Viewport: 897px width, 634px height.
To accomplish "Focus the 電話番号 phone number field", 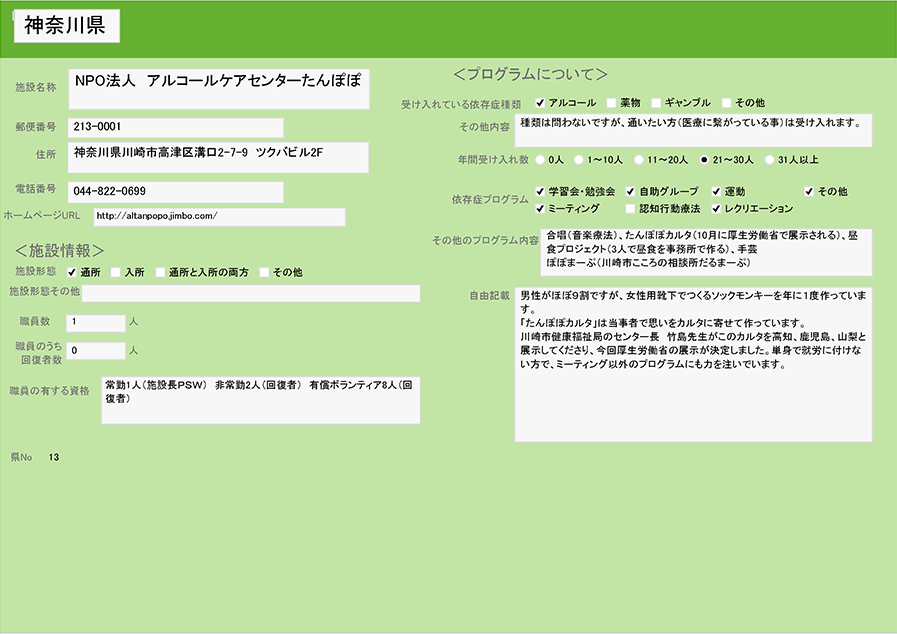I will [175, 191].
